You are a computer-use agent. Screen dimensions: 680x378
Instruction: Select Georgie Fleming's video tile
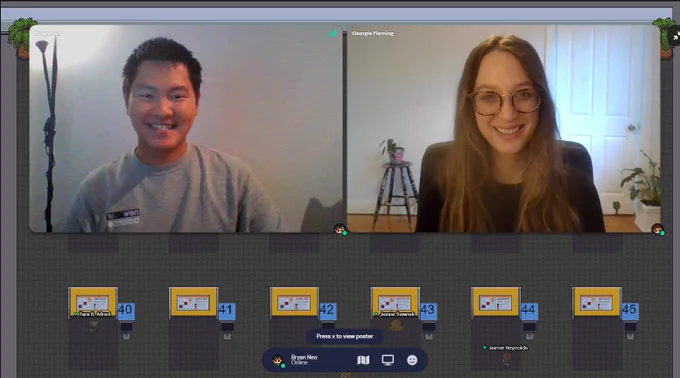(503, 129)
